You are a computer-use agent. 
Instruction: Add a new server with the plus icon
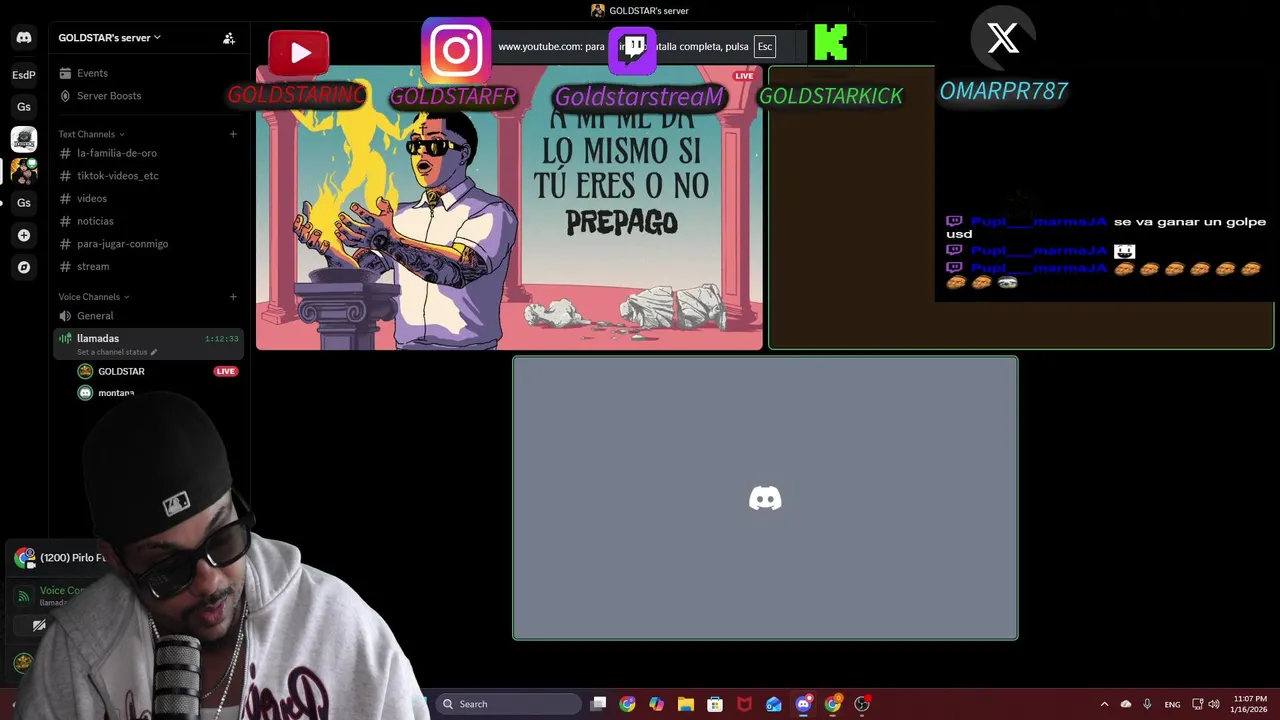coord(24,235)
